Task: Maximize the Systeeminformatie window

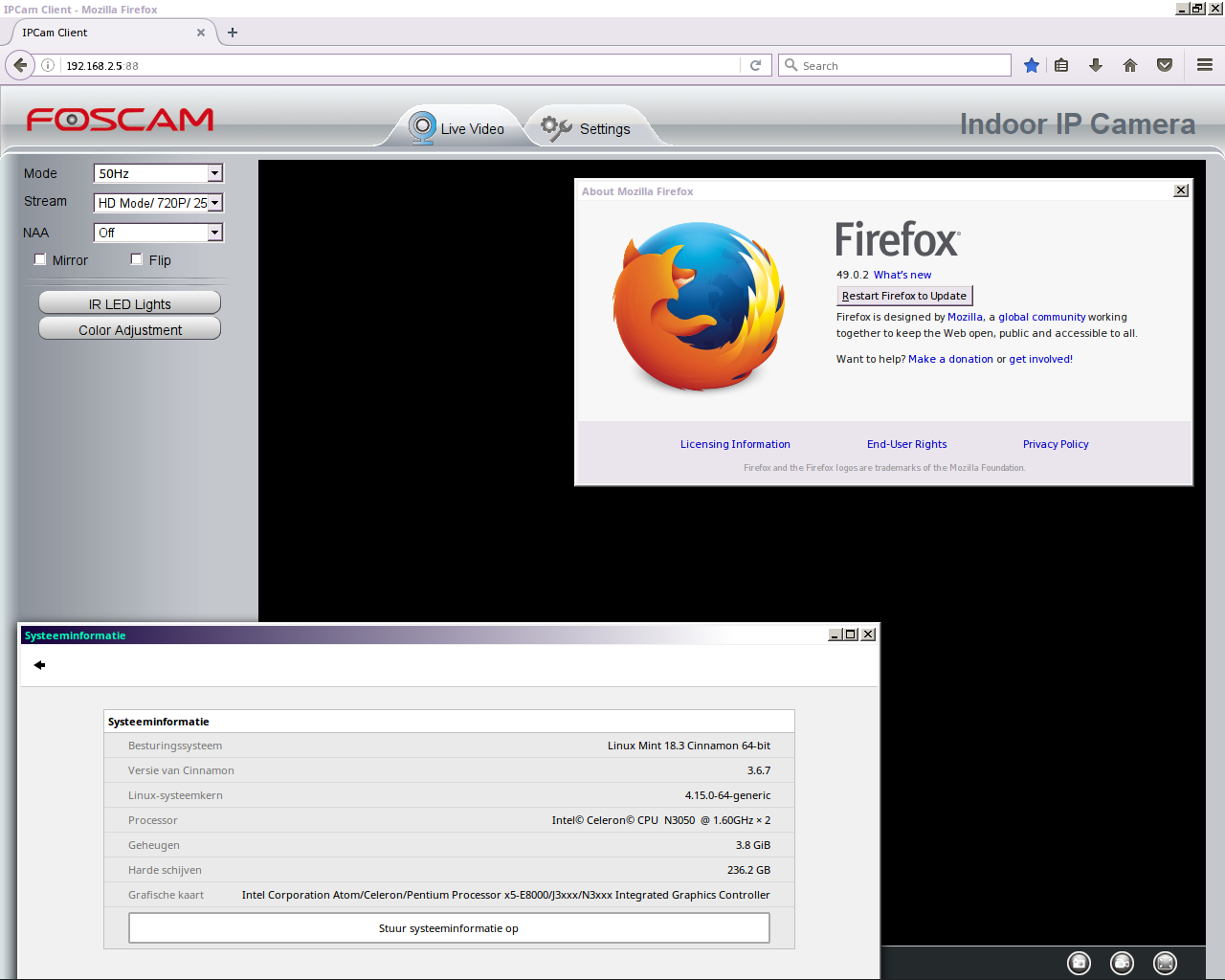Action: tap(851, 635)
